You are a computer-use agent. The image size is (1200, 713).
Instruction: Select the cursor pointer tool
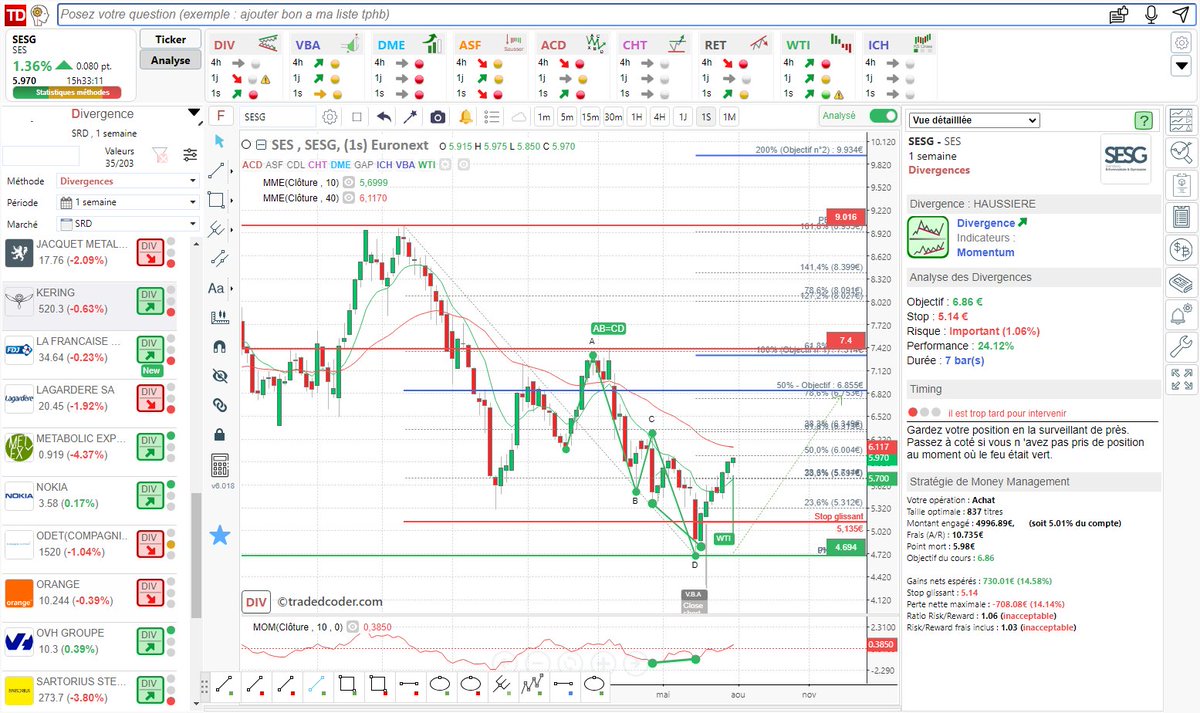[220, 141]
